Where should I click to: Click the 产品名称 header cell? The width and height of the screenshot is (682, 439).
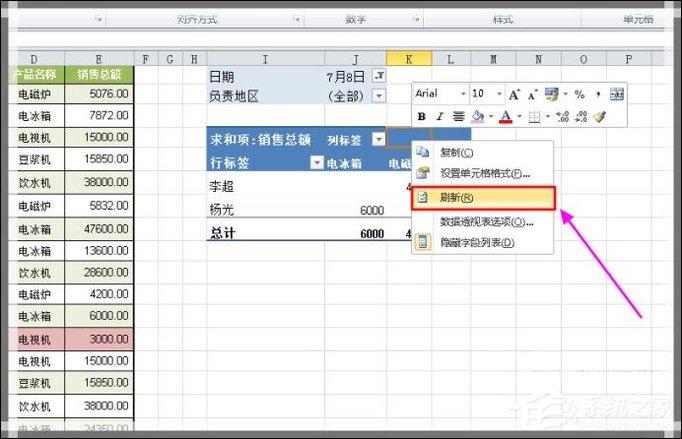tap(36, 75)
